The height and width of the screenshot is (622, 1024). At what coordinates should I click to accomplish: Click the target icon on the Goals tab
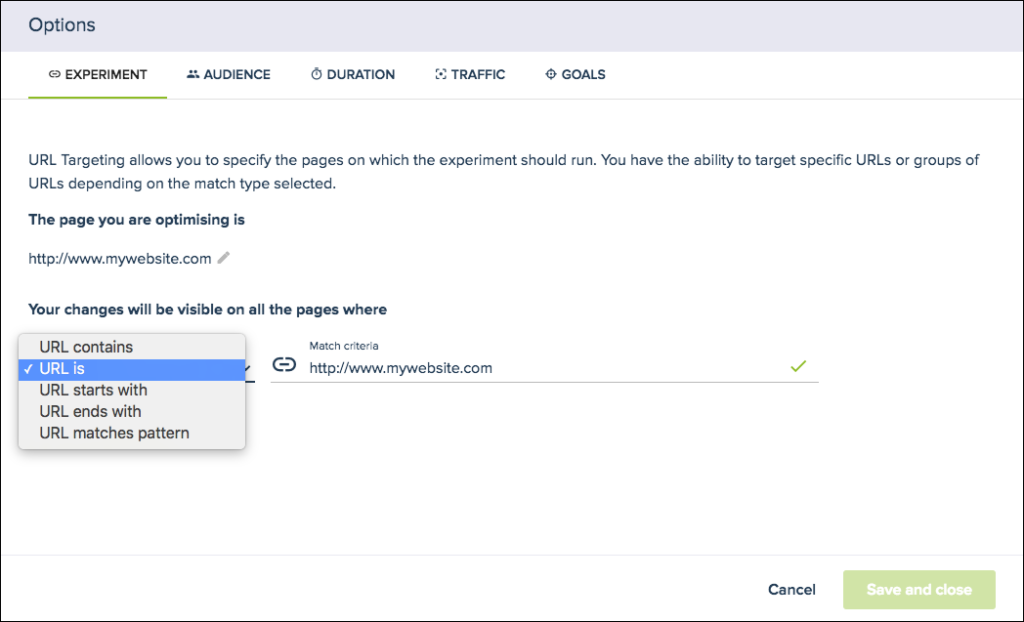[549, 74]
